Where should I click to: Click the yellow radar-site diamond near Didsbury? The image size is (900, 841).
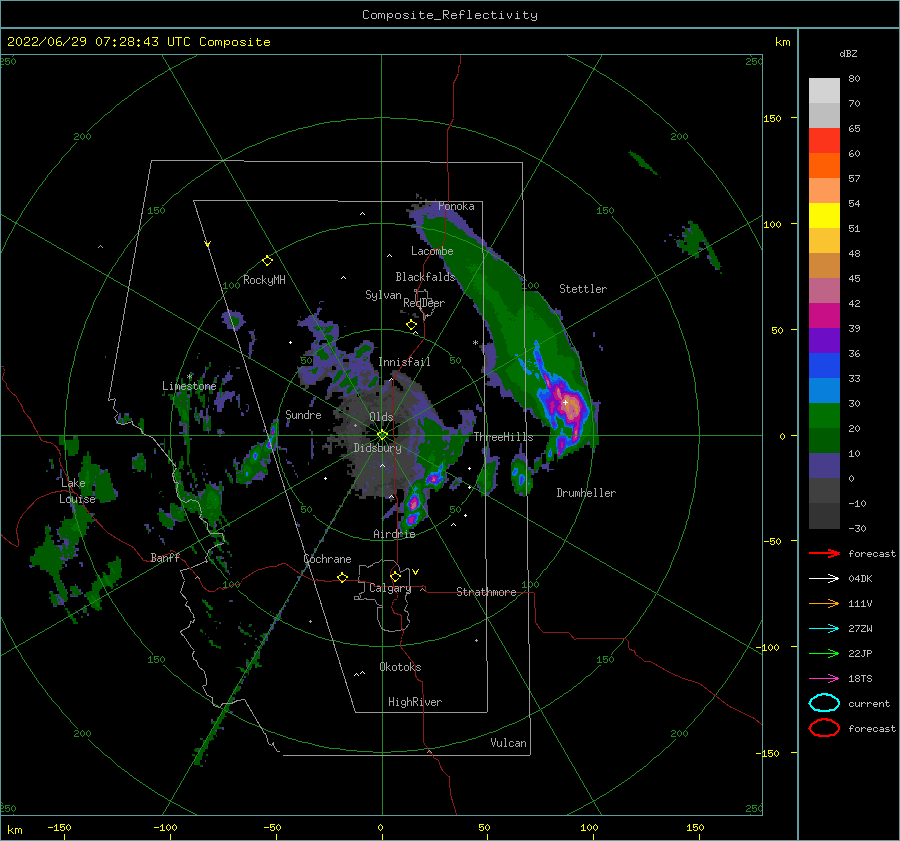[382, 435]
